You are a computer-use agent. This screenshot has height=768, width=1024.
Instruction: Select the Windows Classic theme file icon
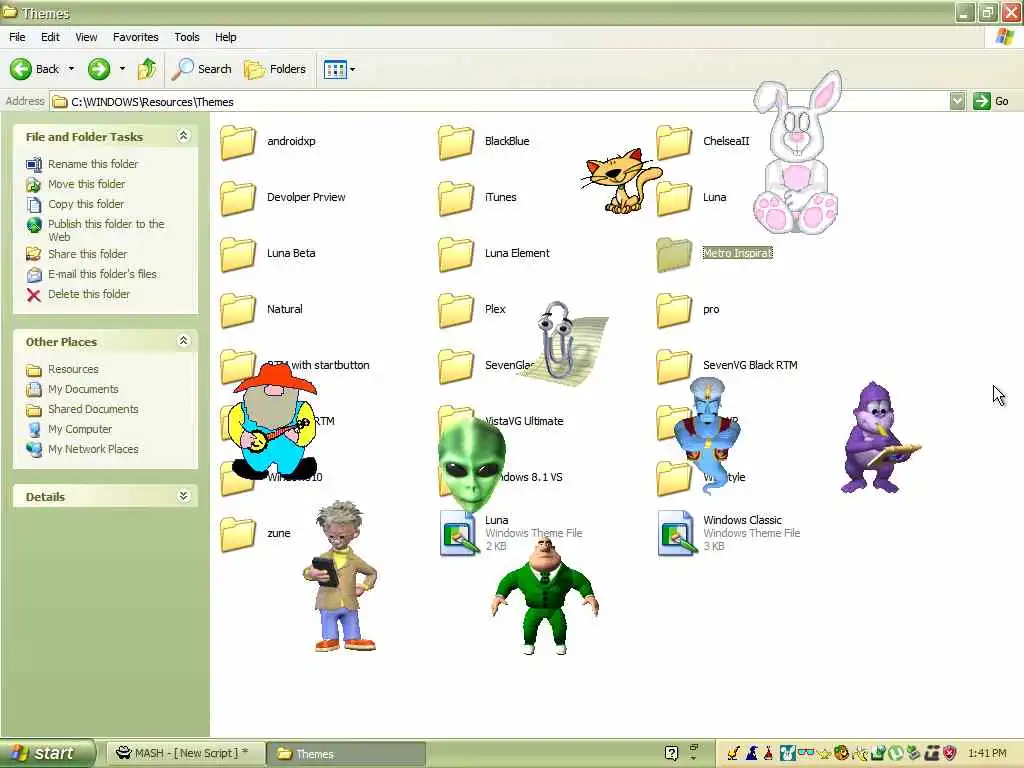[x=676, y=533]
